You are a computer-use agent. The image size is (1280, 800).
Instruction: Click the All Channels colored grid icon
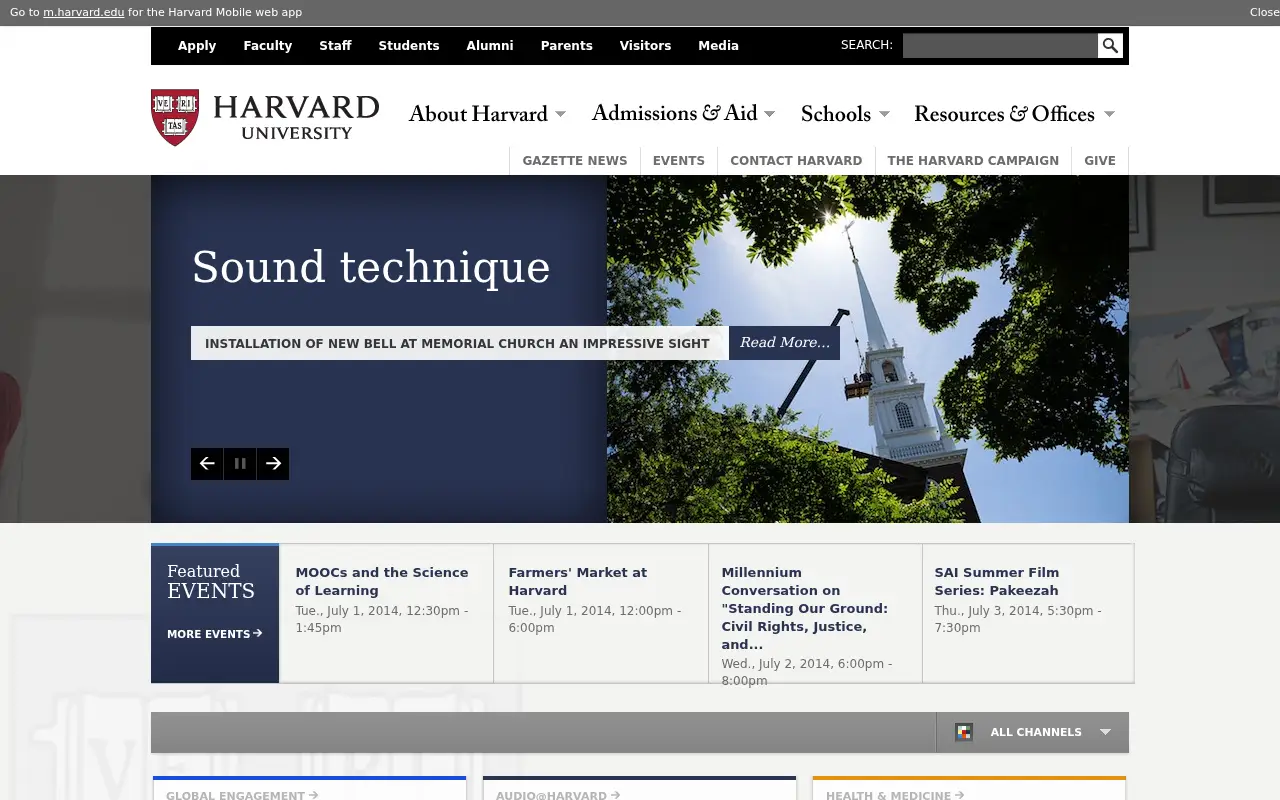click(964, 732)
